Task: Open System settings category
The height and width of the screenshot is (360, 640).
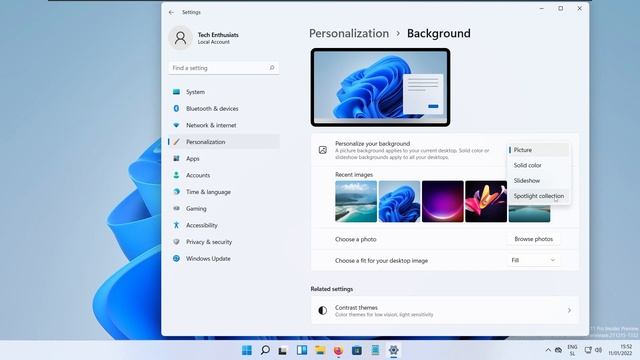Action: (224, 92)
